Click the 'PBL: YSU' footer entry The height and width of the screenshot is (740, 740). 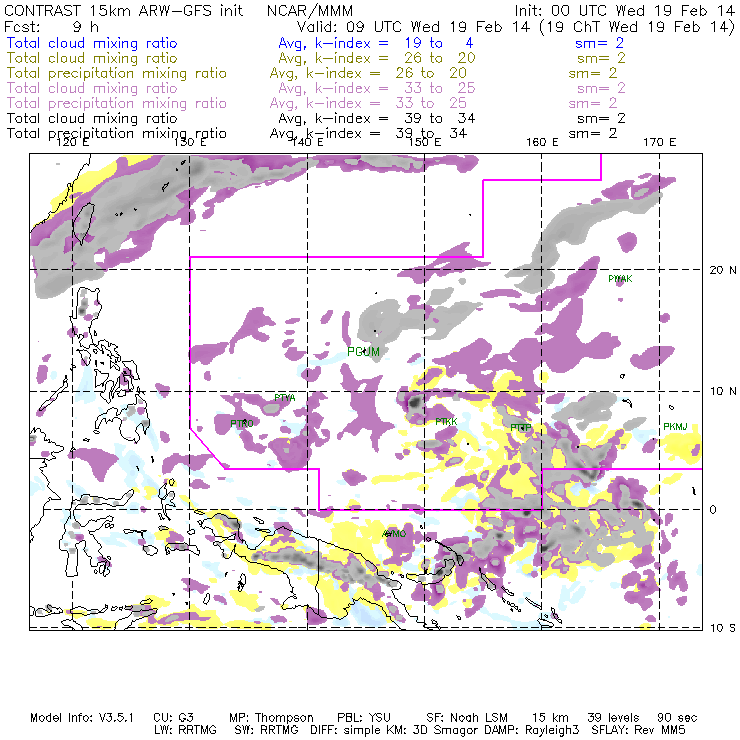coord(364,718)
